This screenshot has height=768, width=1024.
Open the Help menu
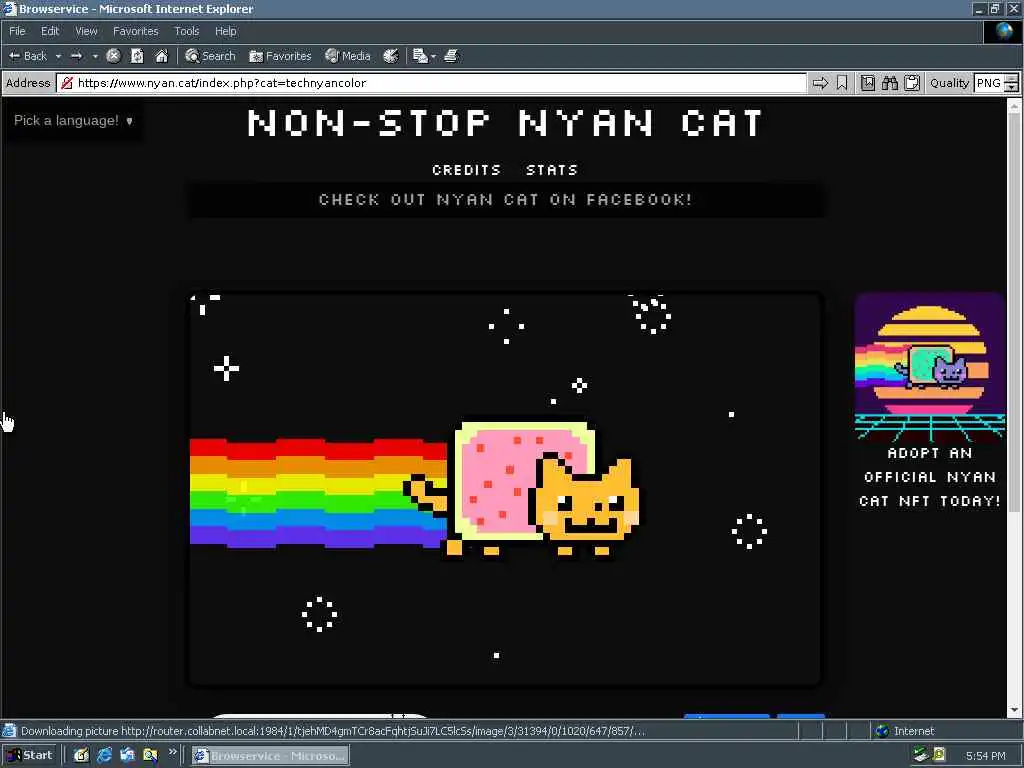click(x=225, y=31)
